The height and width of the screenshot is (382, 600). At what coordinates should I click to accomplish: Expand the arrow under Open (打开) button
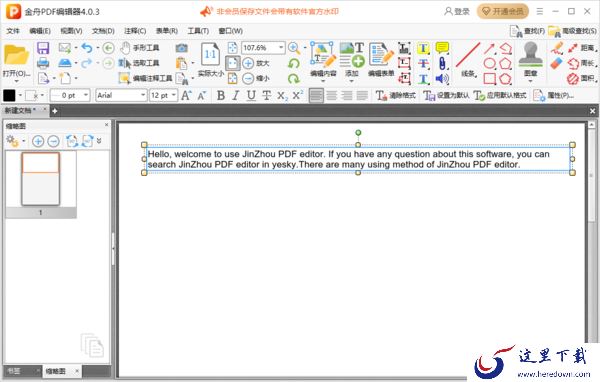(16, 81)
